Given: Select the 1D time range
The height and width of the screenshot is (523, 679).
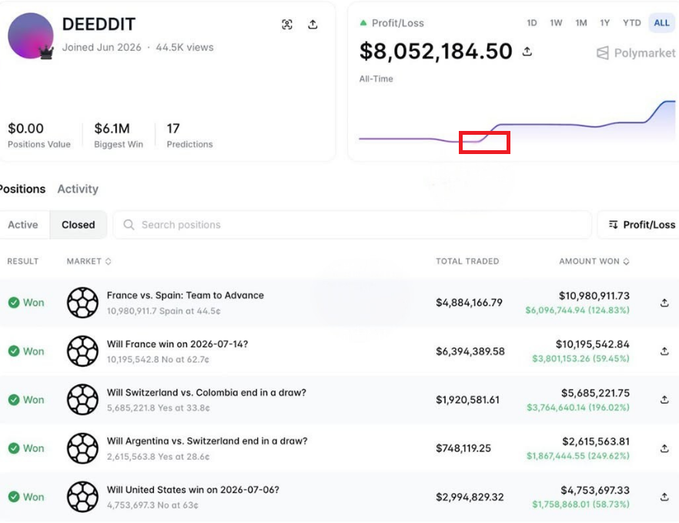Looking at the screenshot, I should (x=532, y=23).
